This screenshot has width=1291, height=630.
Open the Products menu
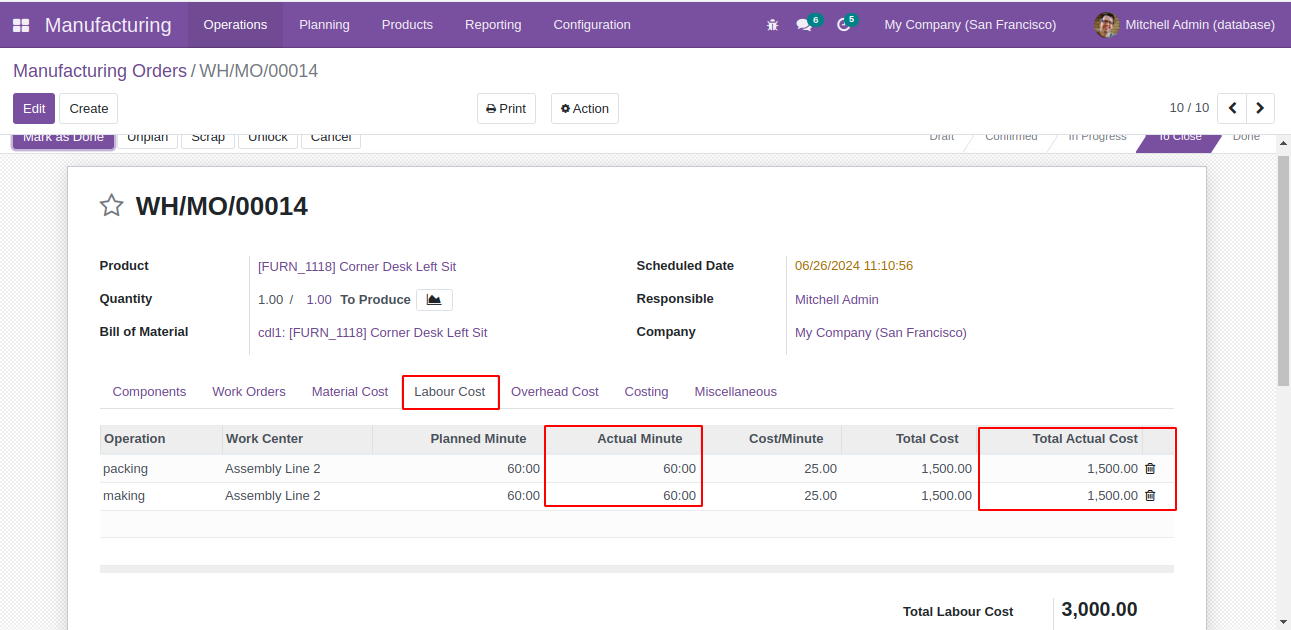[407, 25]
